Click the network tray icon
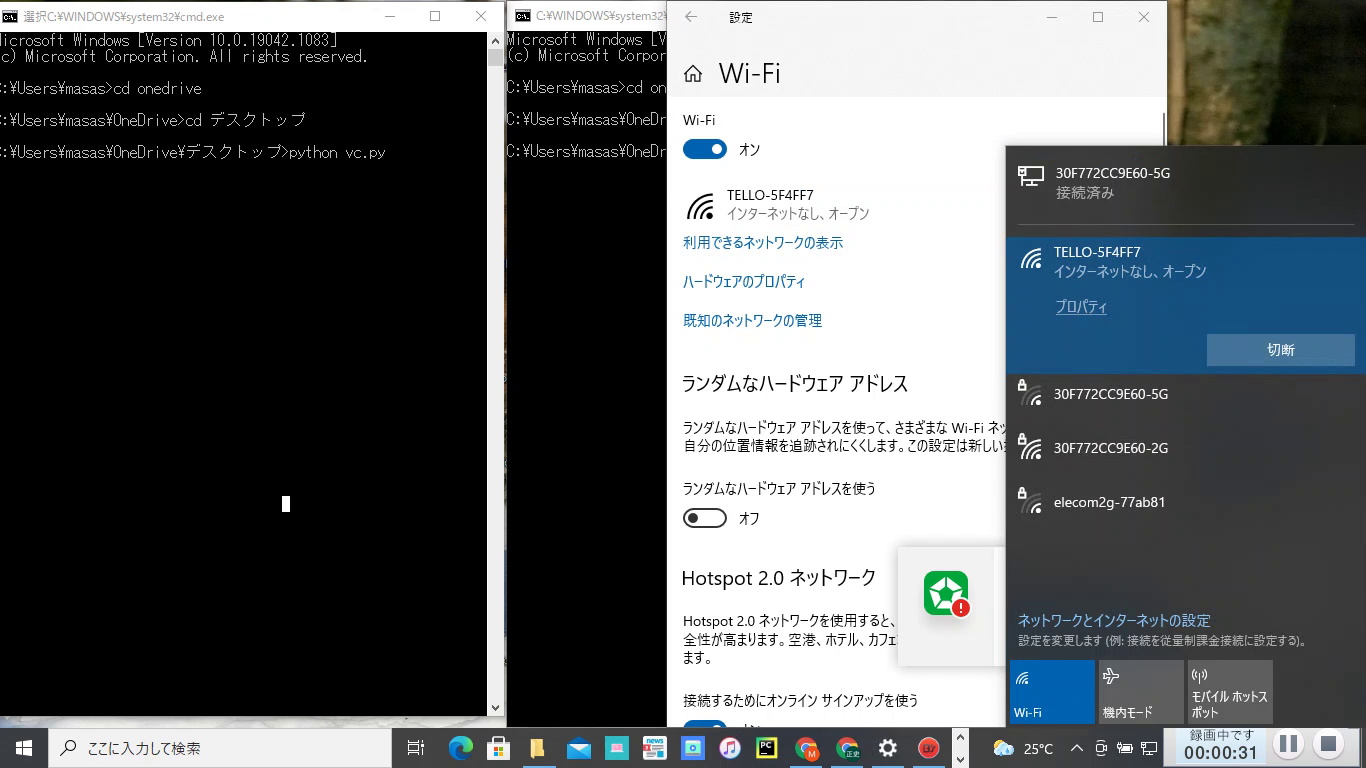Screen dimensions: 1366x768 1149,748
